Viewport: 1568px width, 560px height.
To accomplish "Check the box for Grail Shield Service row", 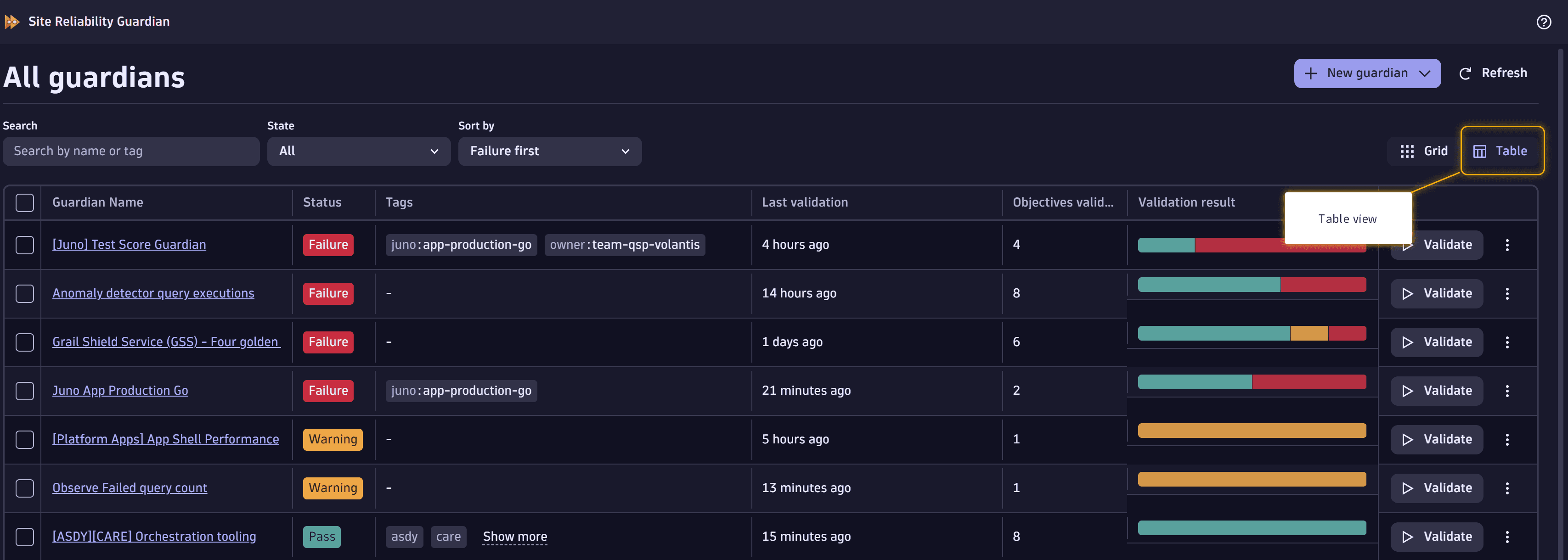I will click(x=24, y=342).
